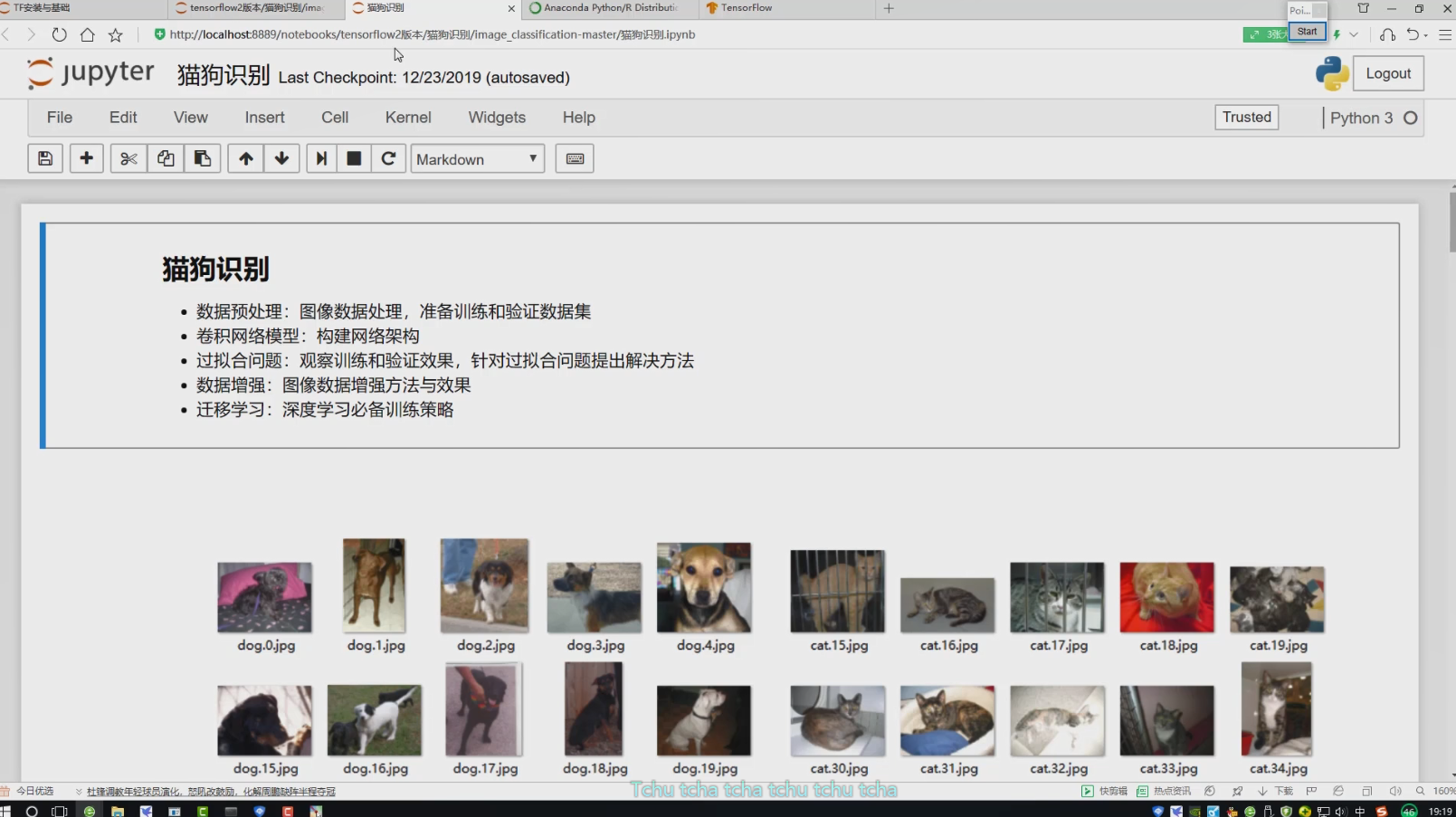Click the Logout button
Screen dimensions: 1456x817
[1388, 72]
